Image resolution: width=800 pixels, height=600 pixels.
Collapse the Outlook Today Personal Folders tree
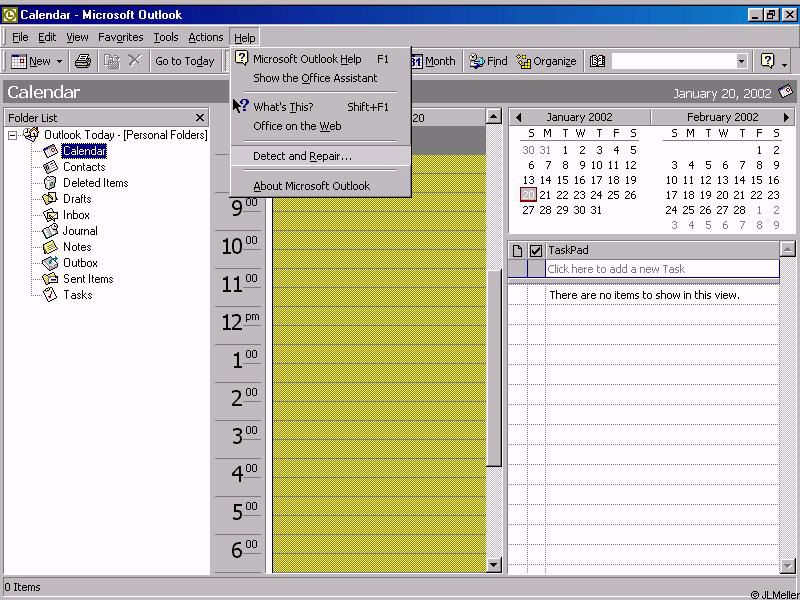coord(13,135)
